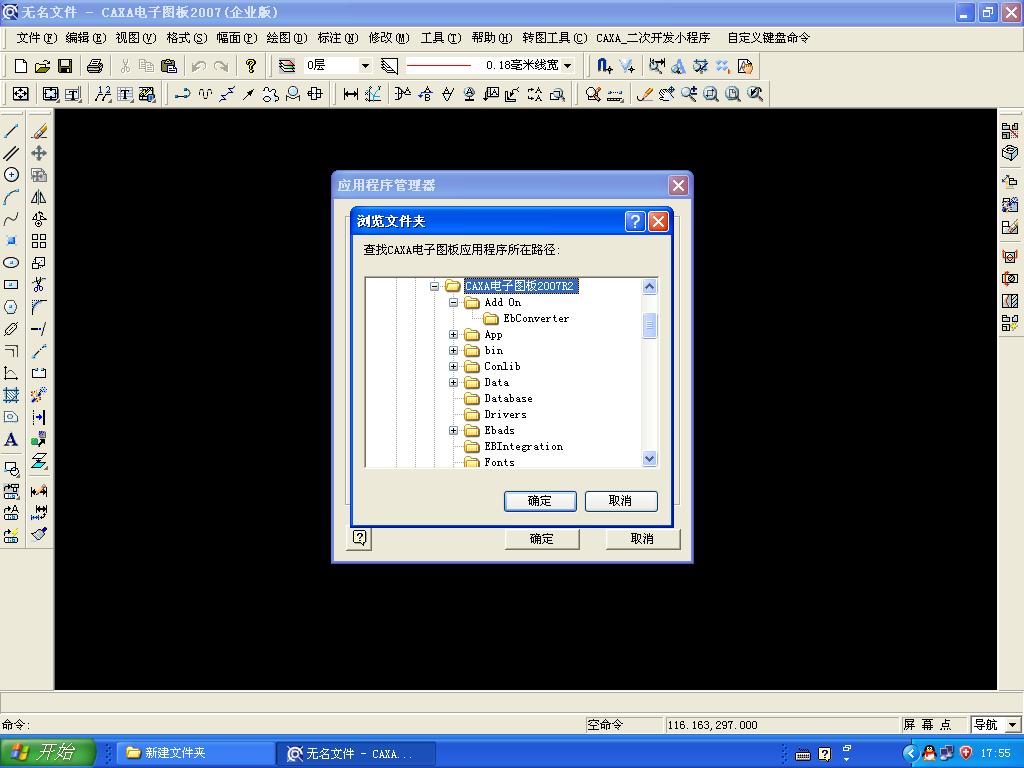Click the question mark in browse folder title bar
Image resolution: width=1024 pixels, height=768 pixels.
(635, 221)
